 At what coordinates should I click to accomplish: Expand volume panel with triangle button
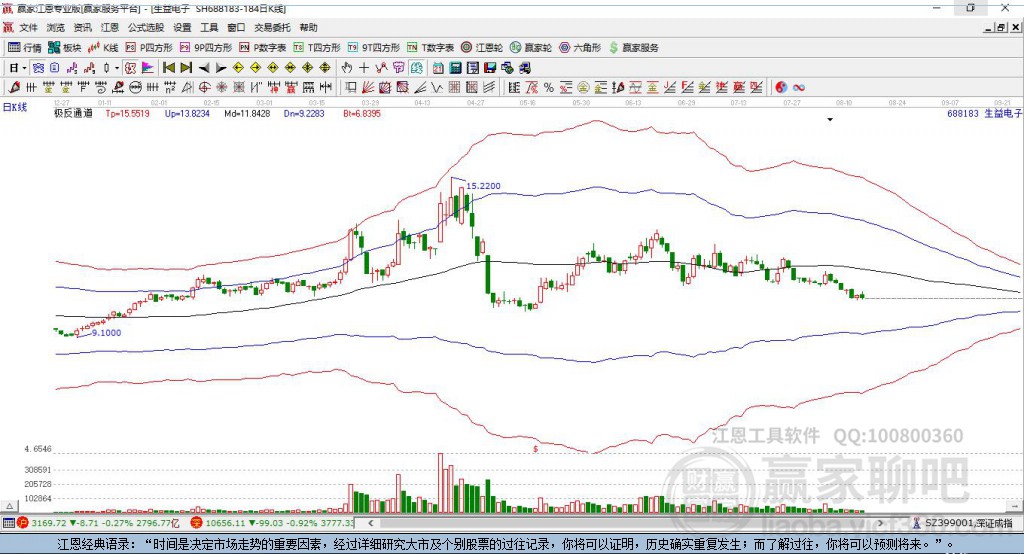pos(9,506)
